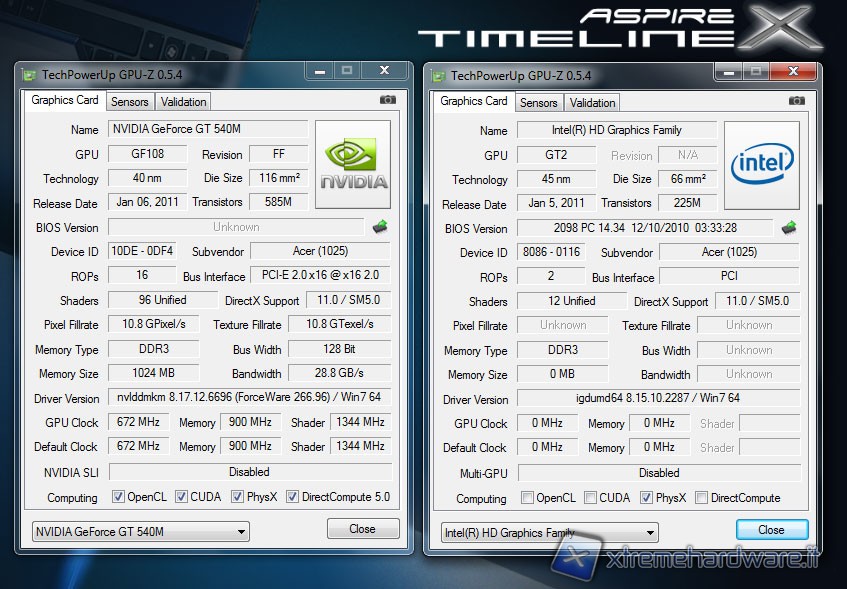Click the camera screenshot icon in NVIDIA window
Image resolution: width=847 pixels, height=589 pixels.
(388, 100)
